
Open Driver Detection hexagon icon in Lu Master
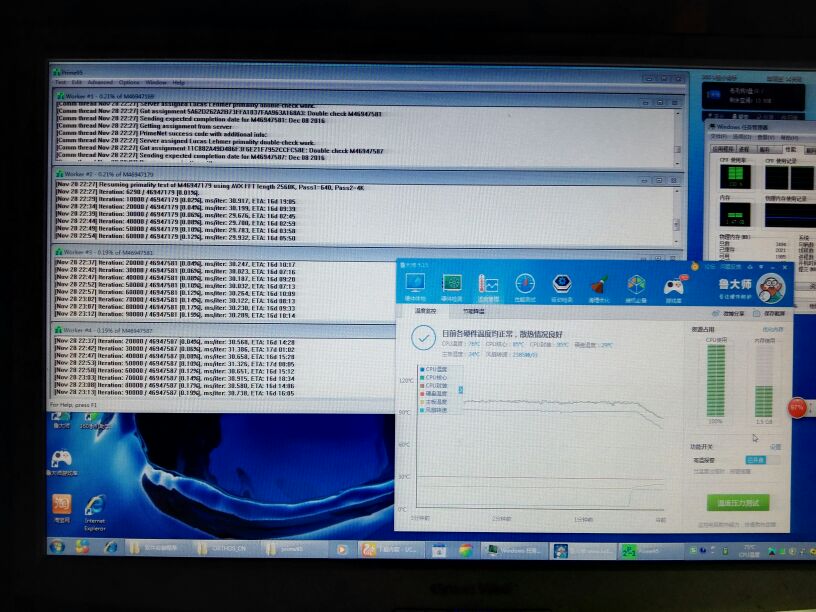click(562, 288)
